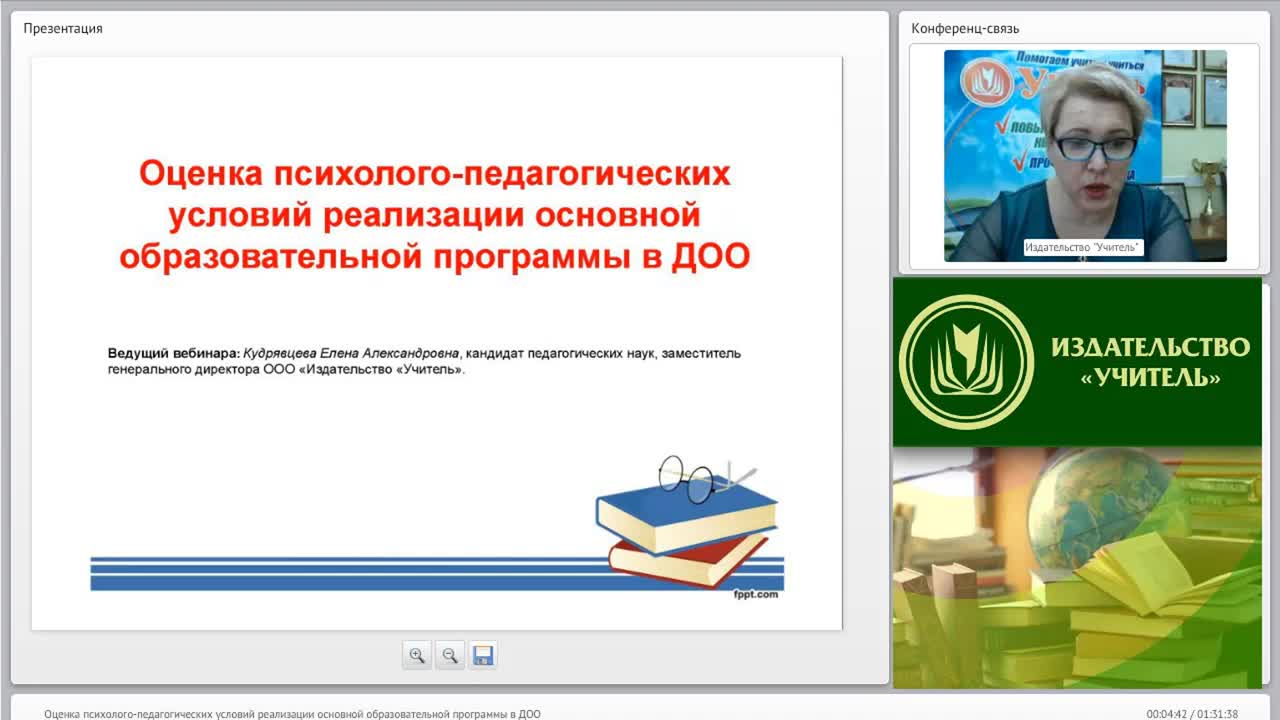Click the total duration 01:31:38 display
Image resolution: width=1280 pixels, height=720 pixels.
point(1217,714)
